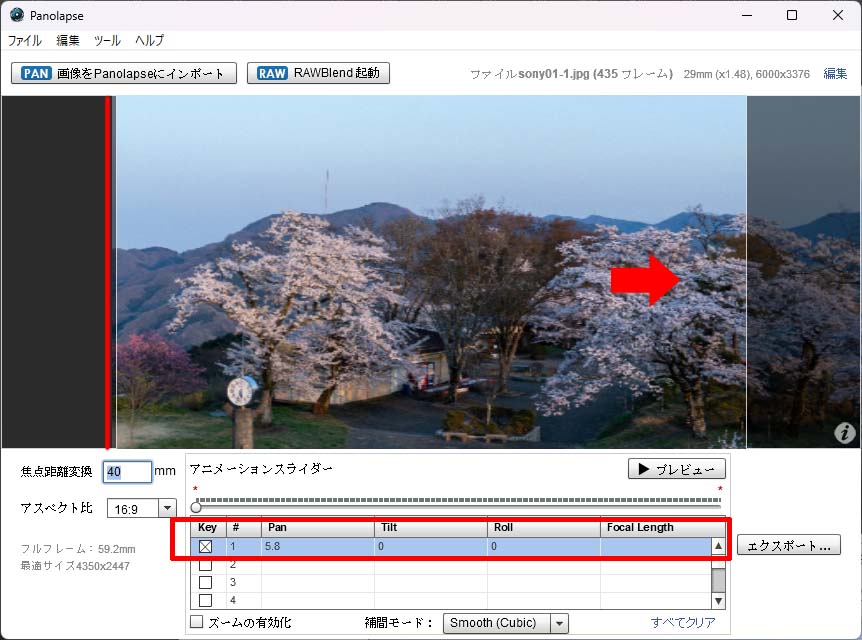This screenshot has width=862, height=640.
Task: Open the ファイル menu
Action: point(25,41)
